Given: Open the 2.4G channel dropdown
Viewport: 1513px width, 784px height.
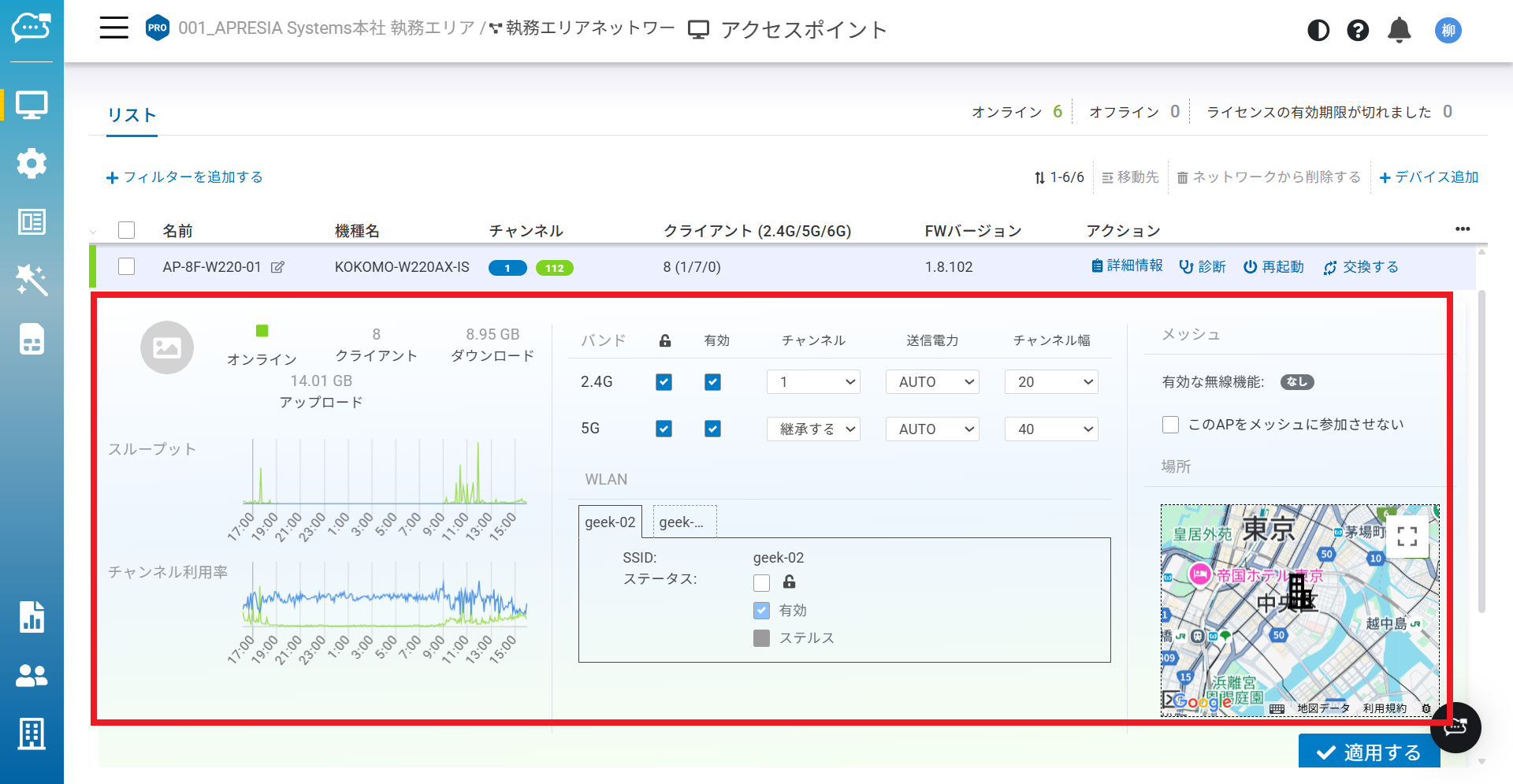Looking at the screenshot, I should pos(813,382).
